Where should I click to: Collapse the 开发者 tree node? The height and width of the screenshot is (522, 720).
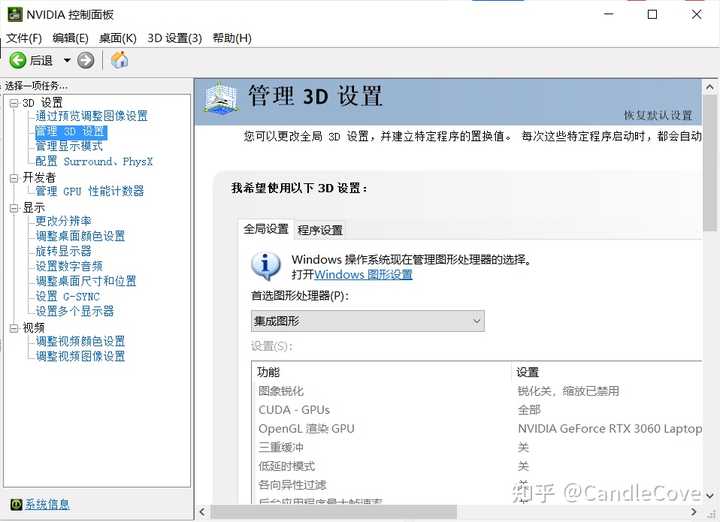(x=14, y=178)
